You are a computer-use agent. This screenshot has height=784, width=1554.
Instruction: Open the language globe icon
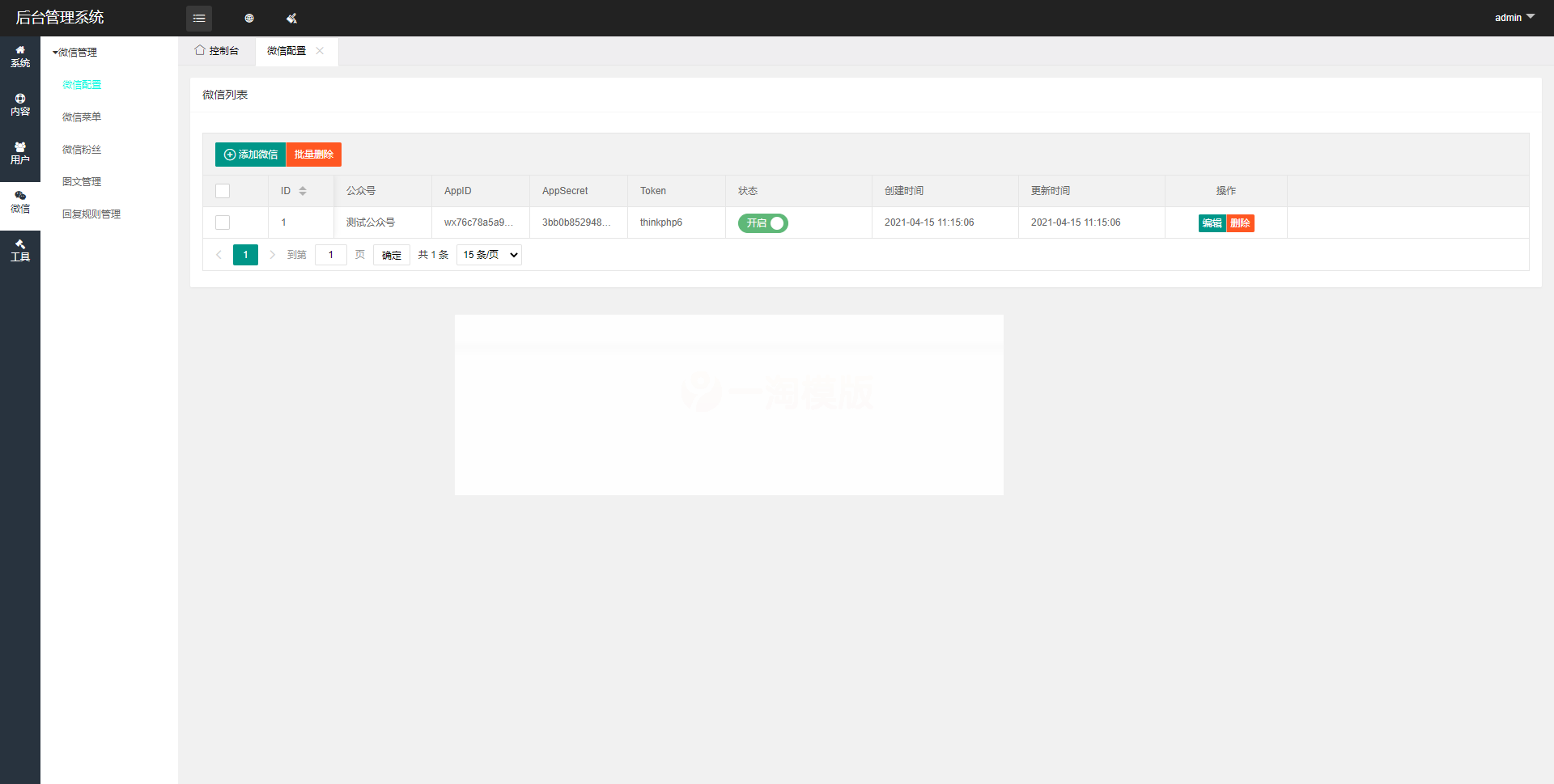(249, 18)
